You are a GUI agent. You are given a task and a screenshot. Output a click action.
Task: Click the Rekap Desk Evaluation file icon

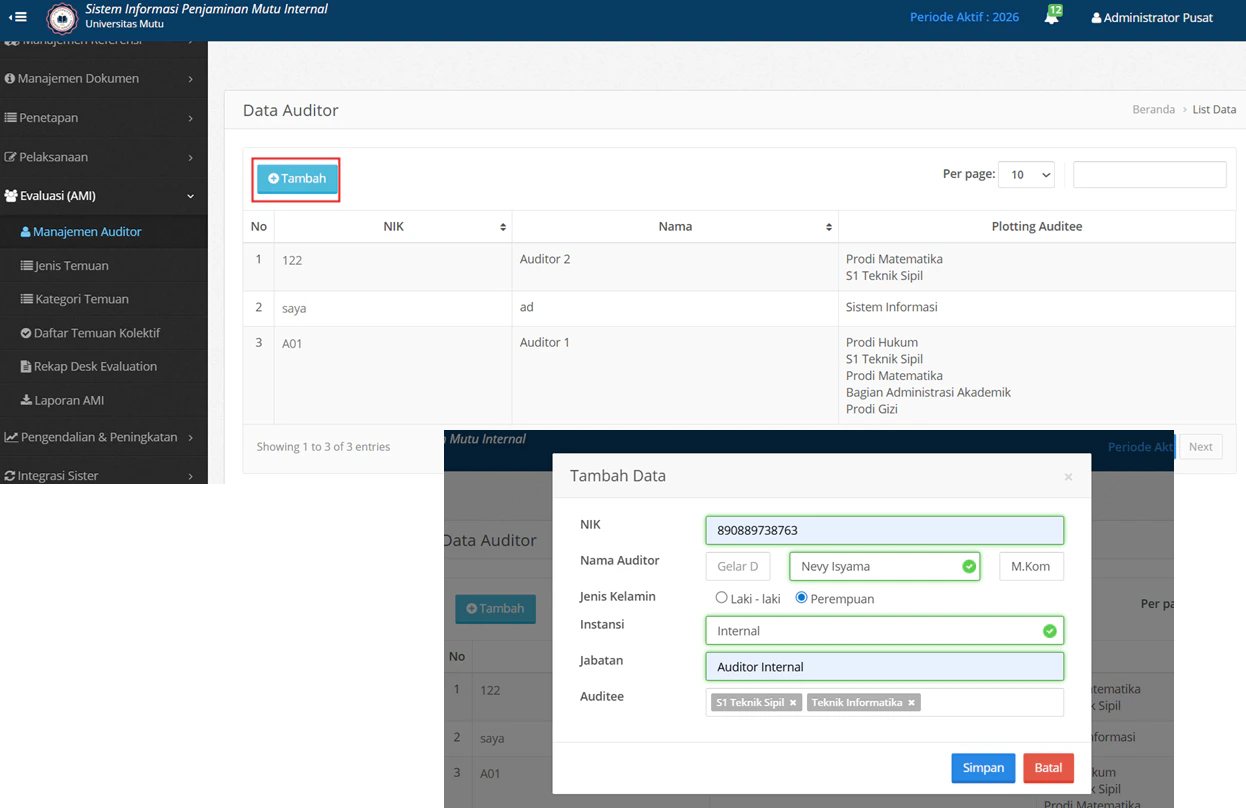tap(26, 367)
